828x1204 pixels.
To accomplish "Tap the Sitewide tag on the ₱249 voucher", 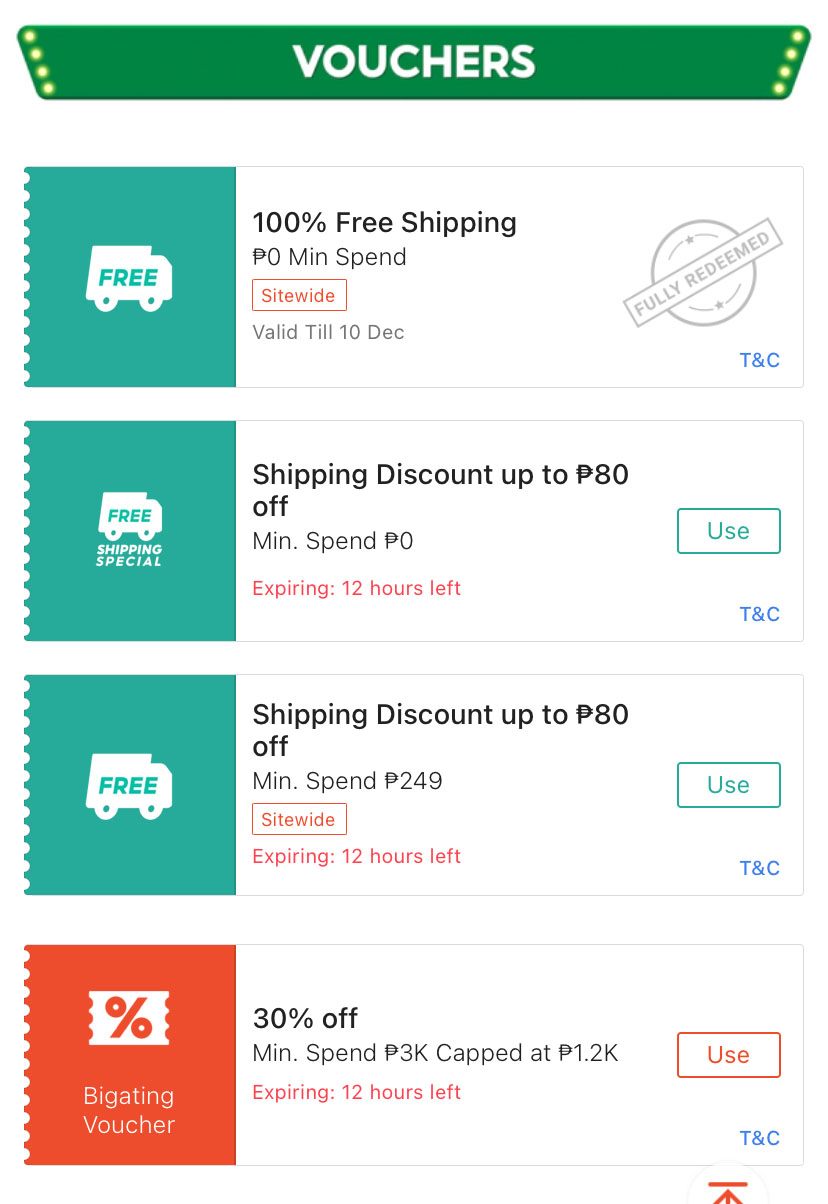I will pyautogui.click(x=299, y=819).
